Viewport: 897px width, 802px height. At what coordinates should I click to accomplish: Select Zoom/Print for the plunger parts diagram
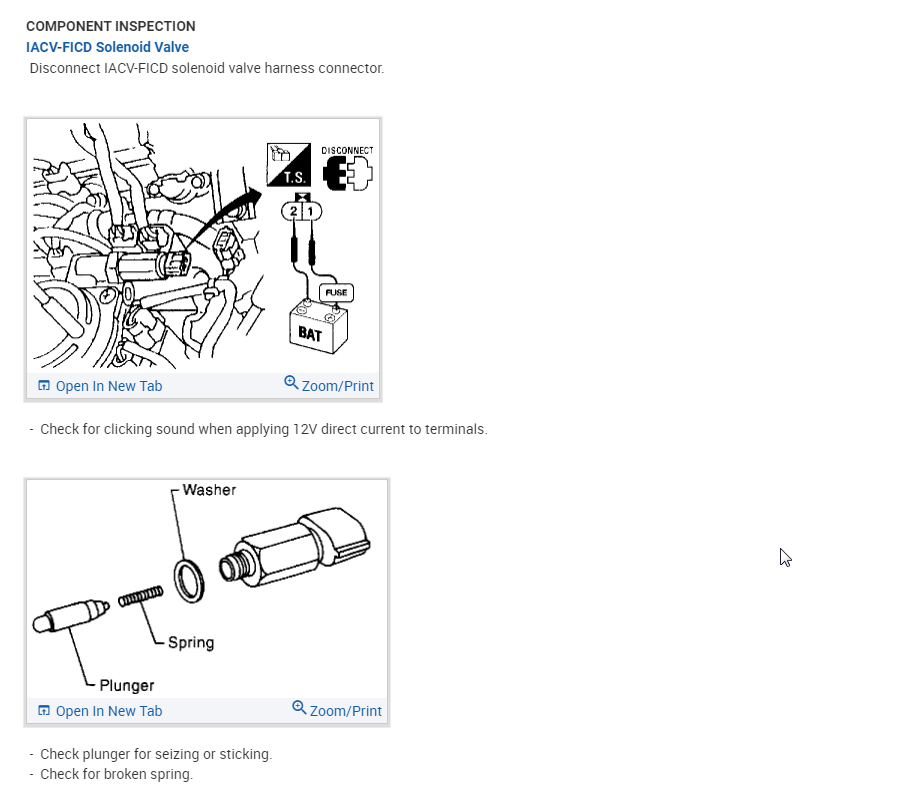346,711
